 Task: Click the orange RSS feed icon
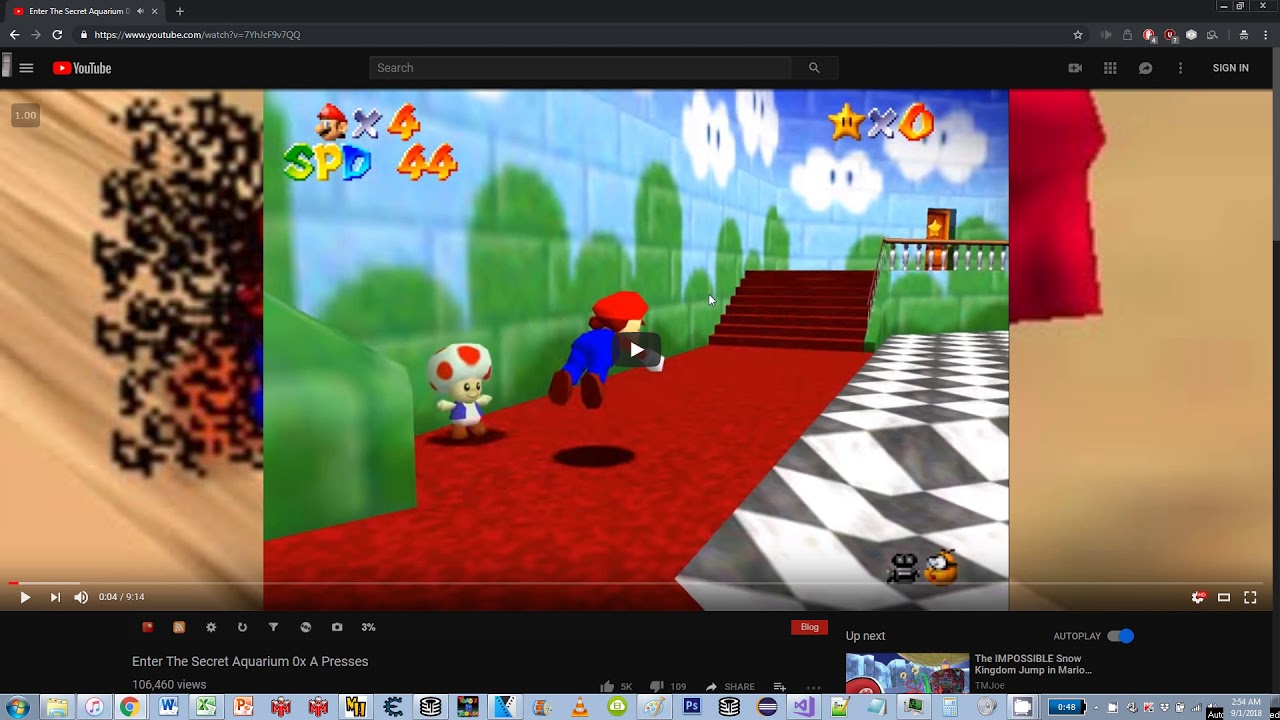(x=179, y=627)
